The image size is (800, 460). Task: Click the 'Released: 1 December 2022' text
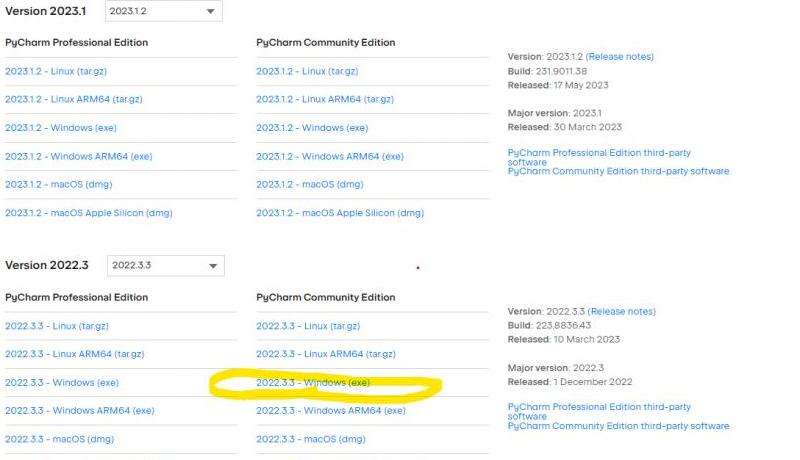coord(570,382)
